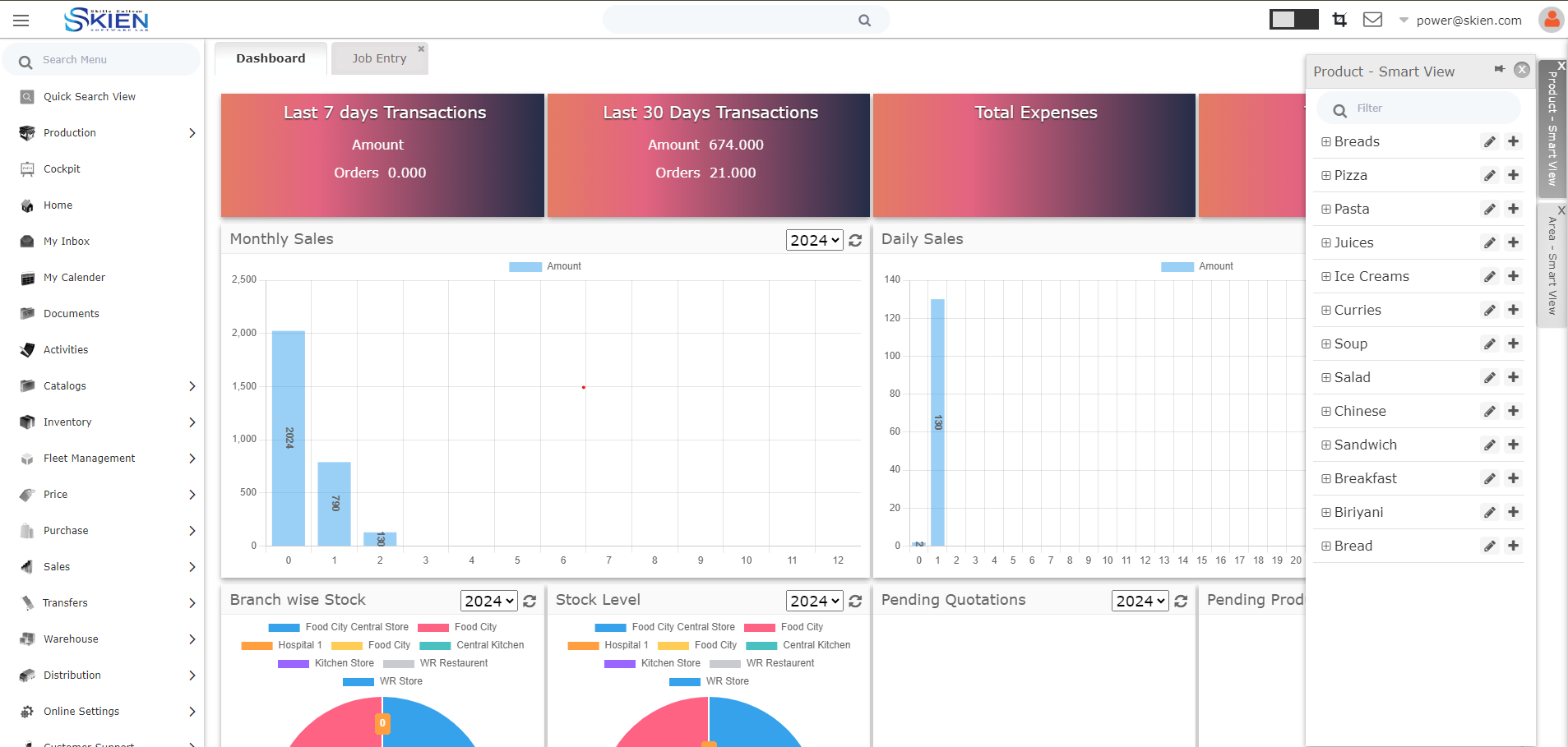
Task: Open the mail envelope icon
Action: click(x=1372, y=20)
